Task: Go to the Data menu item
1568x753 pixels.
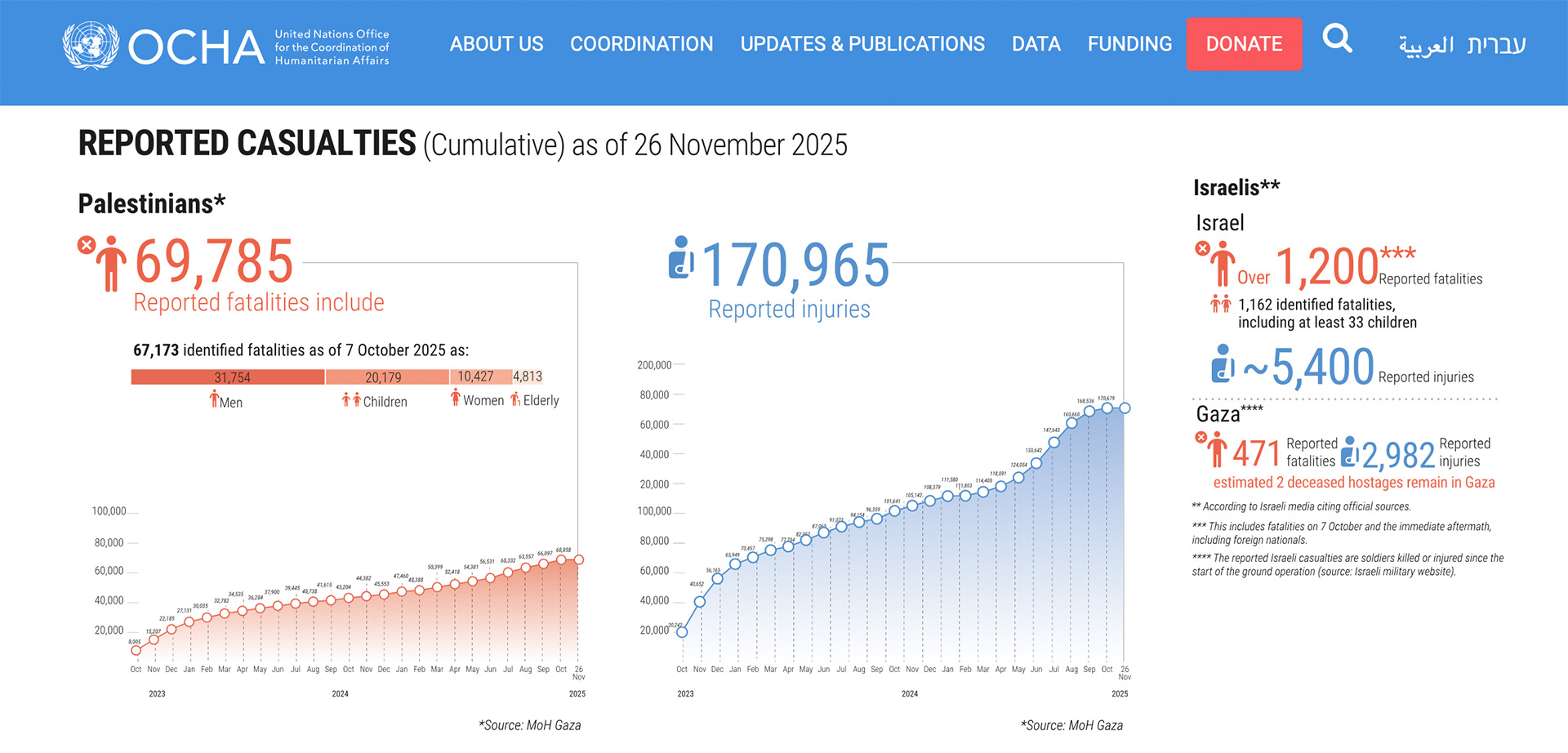Action: point(1036,44)
